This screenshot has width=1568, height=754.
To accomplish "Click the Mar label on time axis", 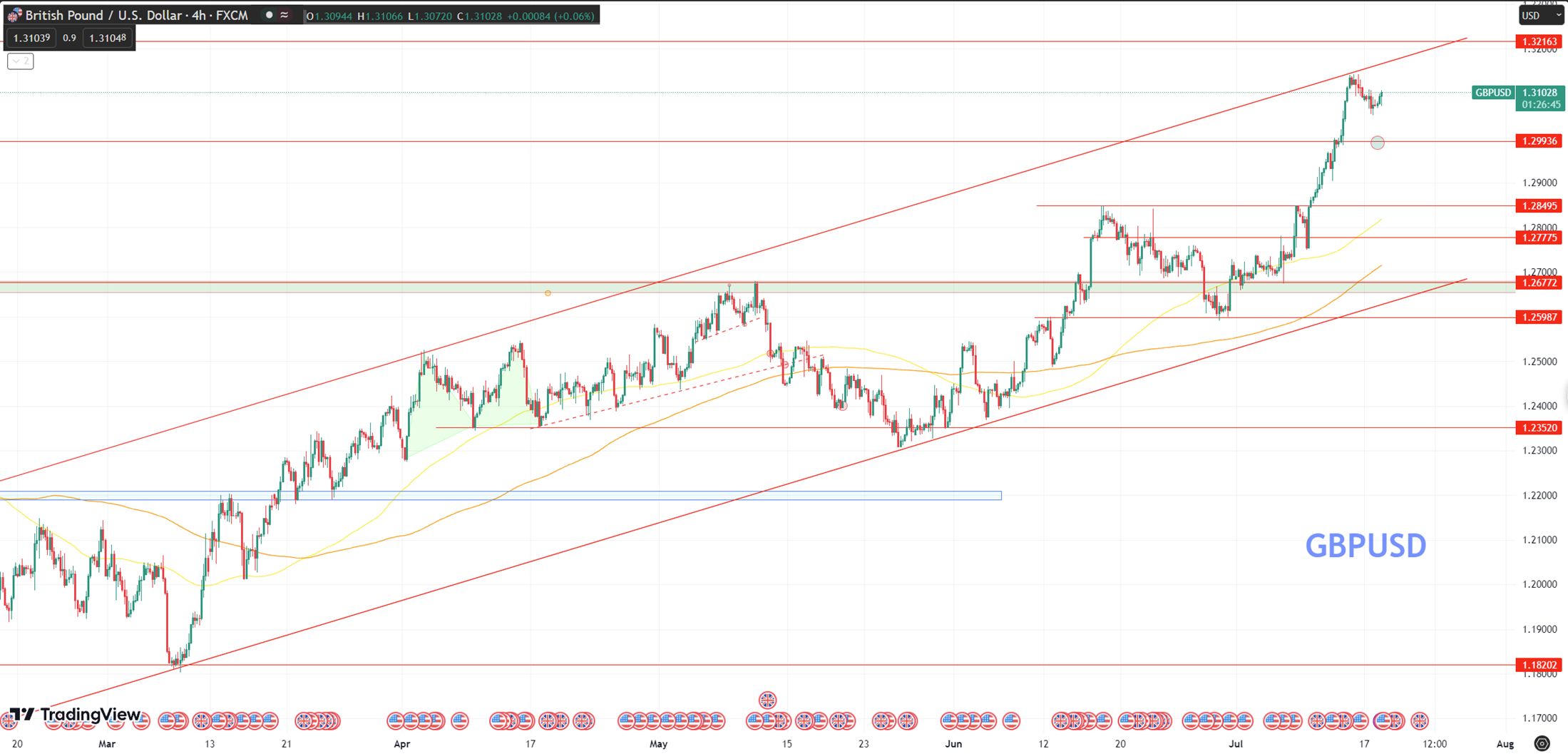I will tap(106, 743).
